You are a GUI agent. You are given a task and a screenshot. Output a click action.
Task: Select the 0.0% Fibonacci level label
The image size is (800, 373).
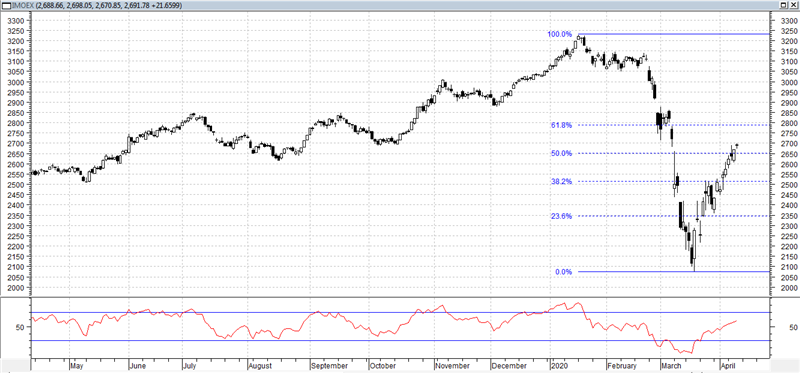click(x=563, y=272)
